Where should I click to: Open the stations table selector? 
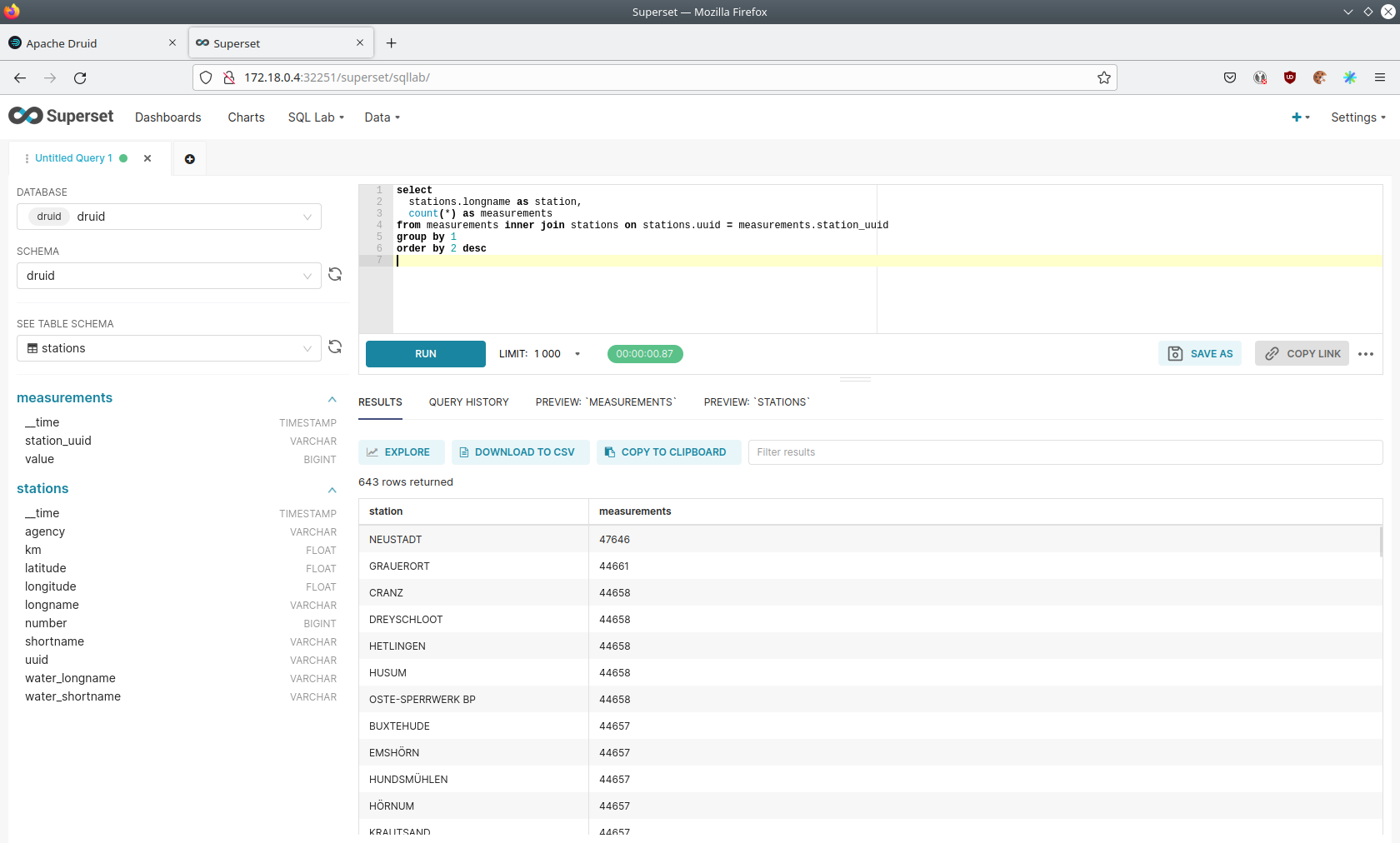(169, 348)
